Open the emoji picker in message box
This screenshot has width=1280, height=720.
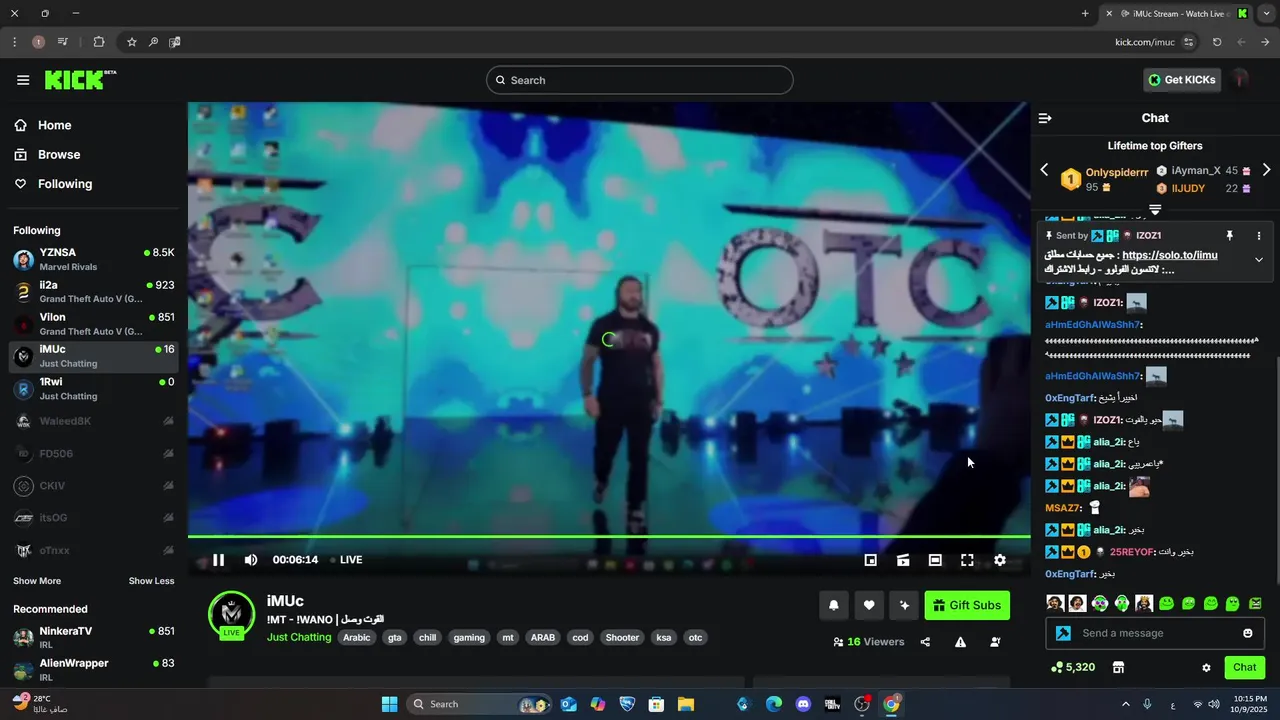click(x=1248, y=633)
